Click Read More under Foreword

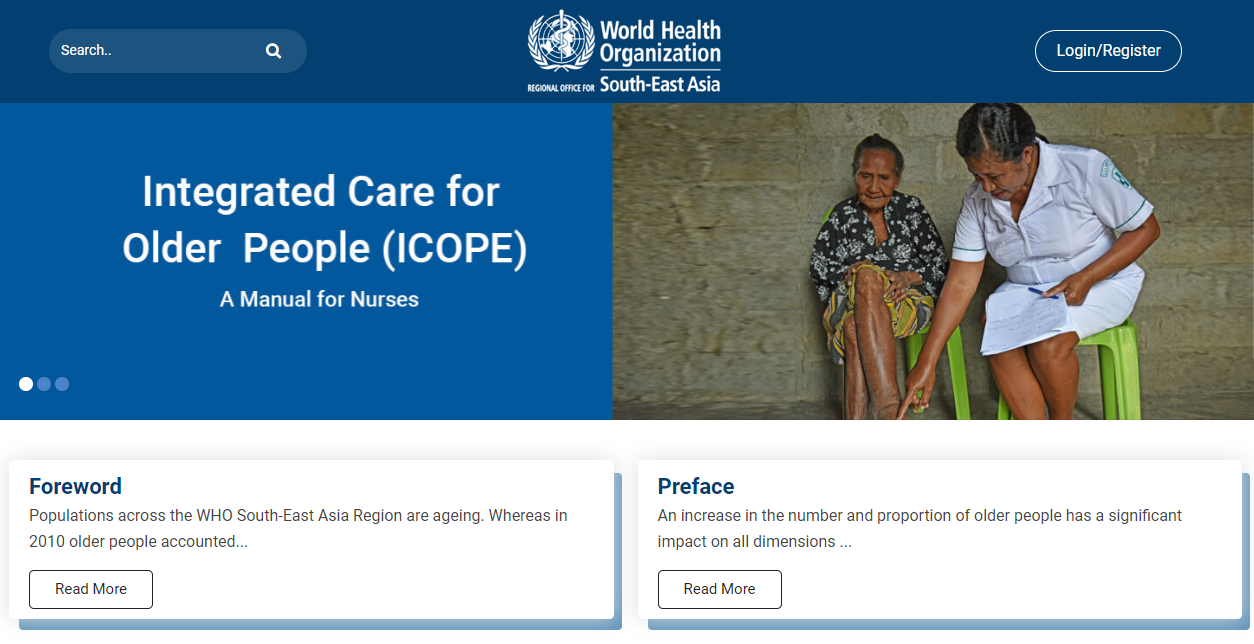(90, 589)
